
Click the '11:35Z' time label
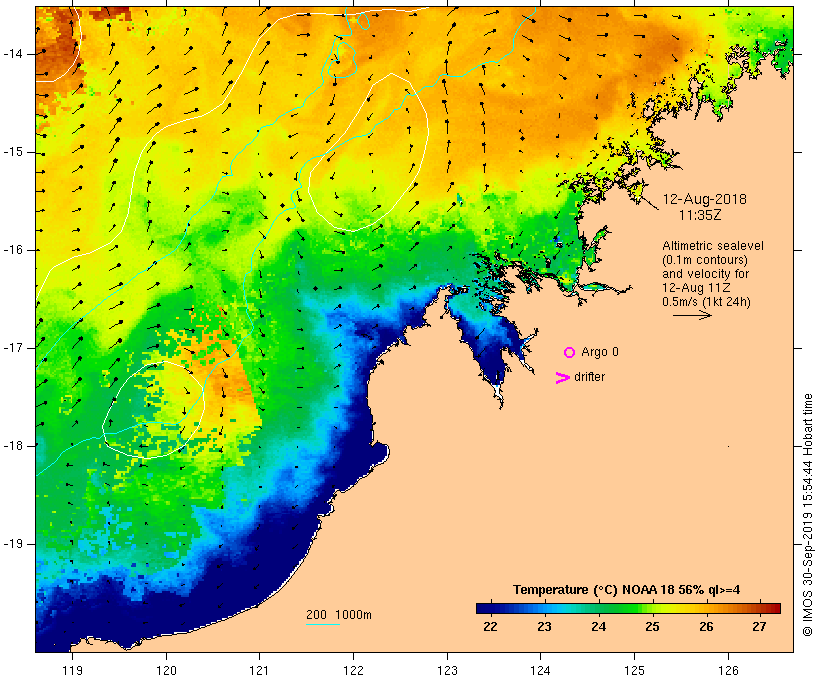[700, 215]
